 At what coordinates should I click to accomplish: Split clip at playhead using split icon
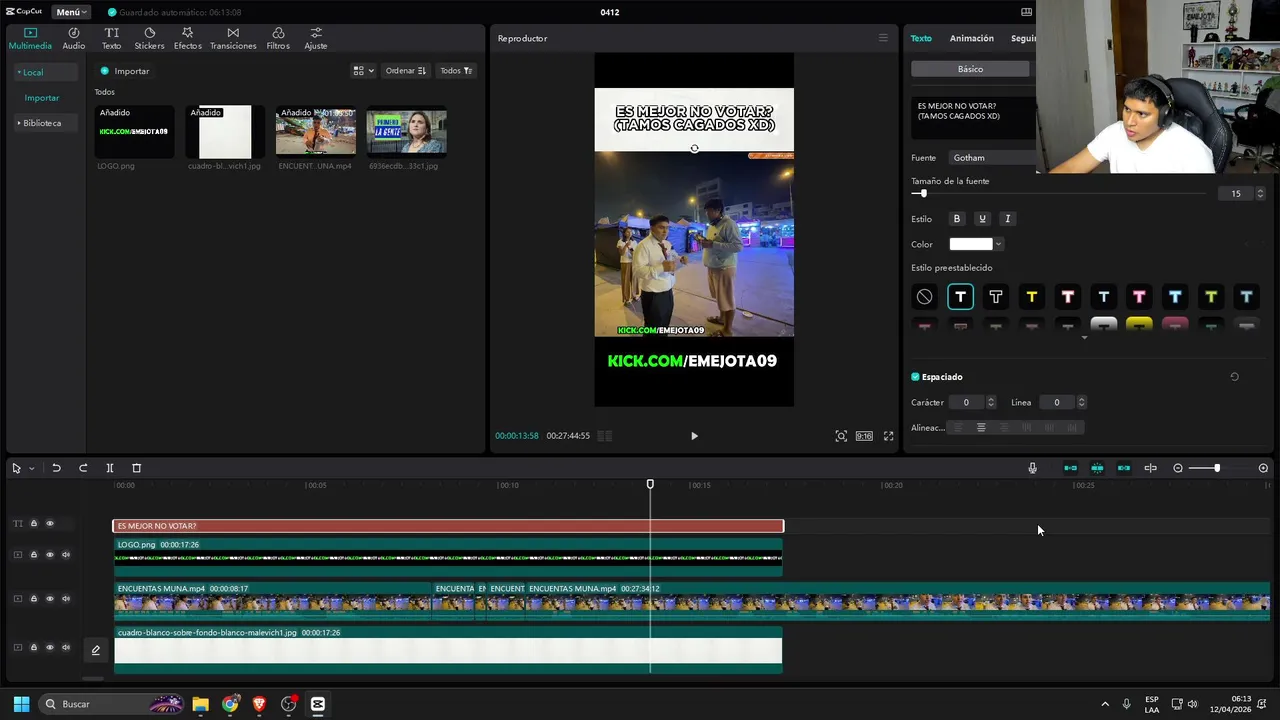tap(110, 468)
